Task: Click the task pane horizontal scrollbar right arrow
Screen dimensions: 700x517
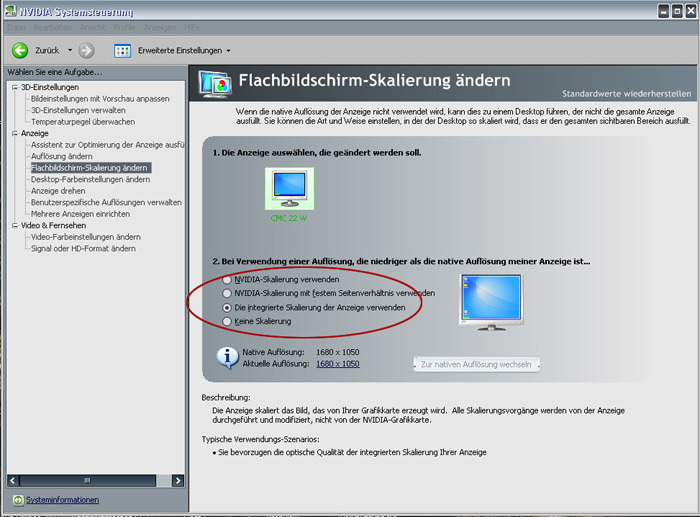Action: 180,481
